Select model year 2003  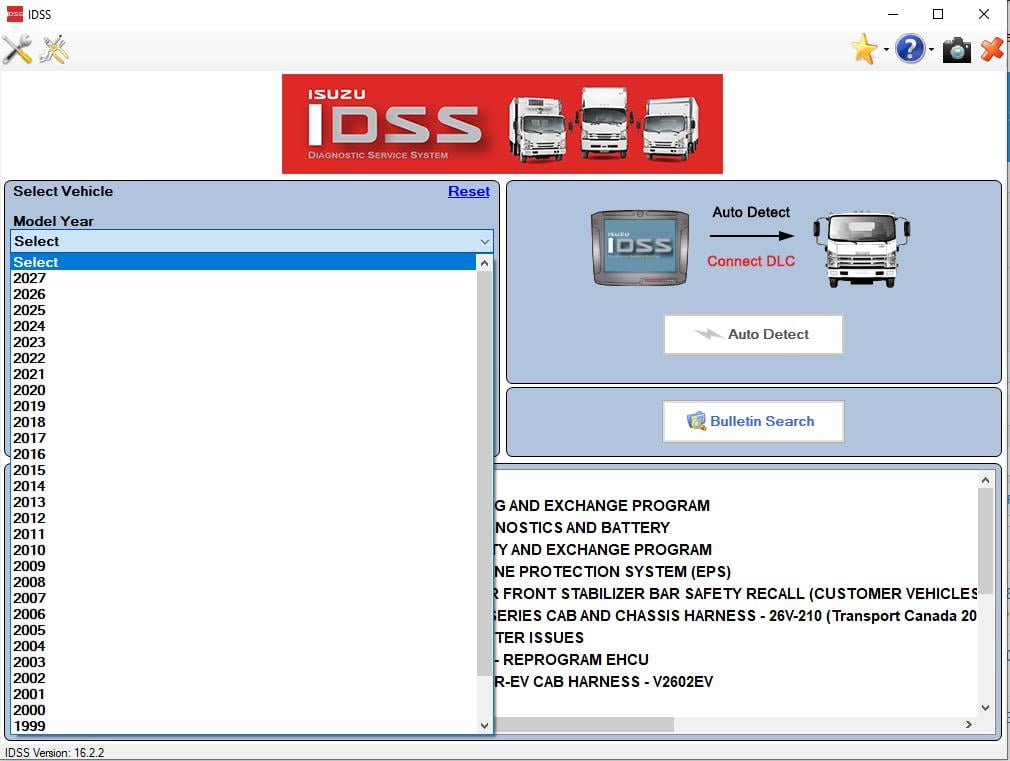(243, 662)
